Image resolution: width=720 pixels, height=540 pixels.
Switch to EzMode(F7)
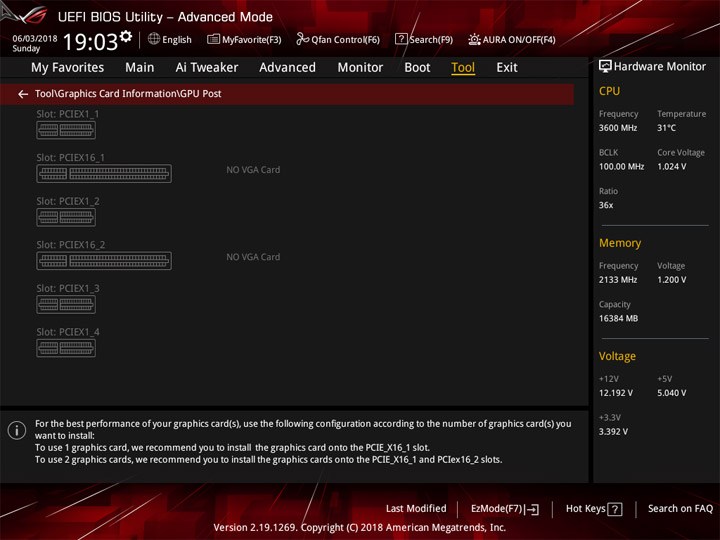coord(505,509)
